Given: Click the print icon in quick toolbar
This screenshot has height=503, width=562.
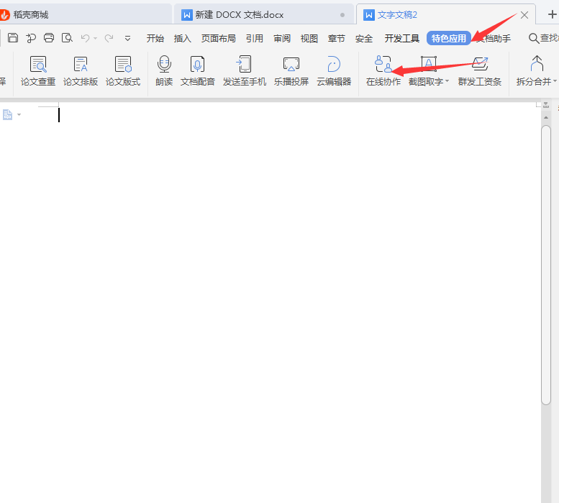Looking at the screenshot, I should (49, 38).
